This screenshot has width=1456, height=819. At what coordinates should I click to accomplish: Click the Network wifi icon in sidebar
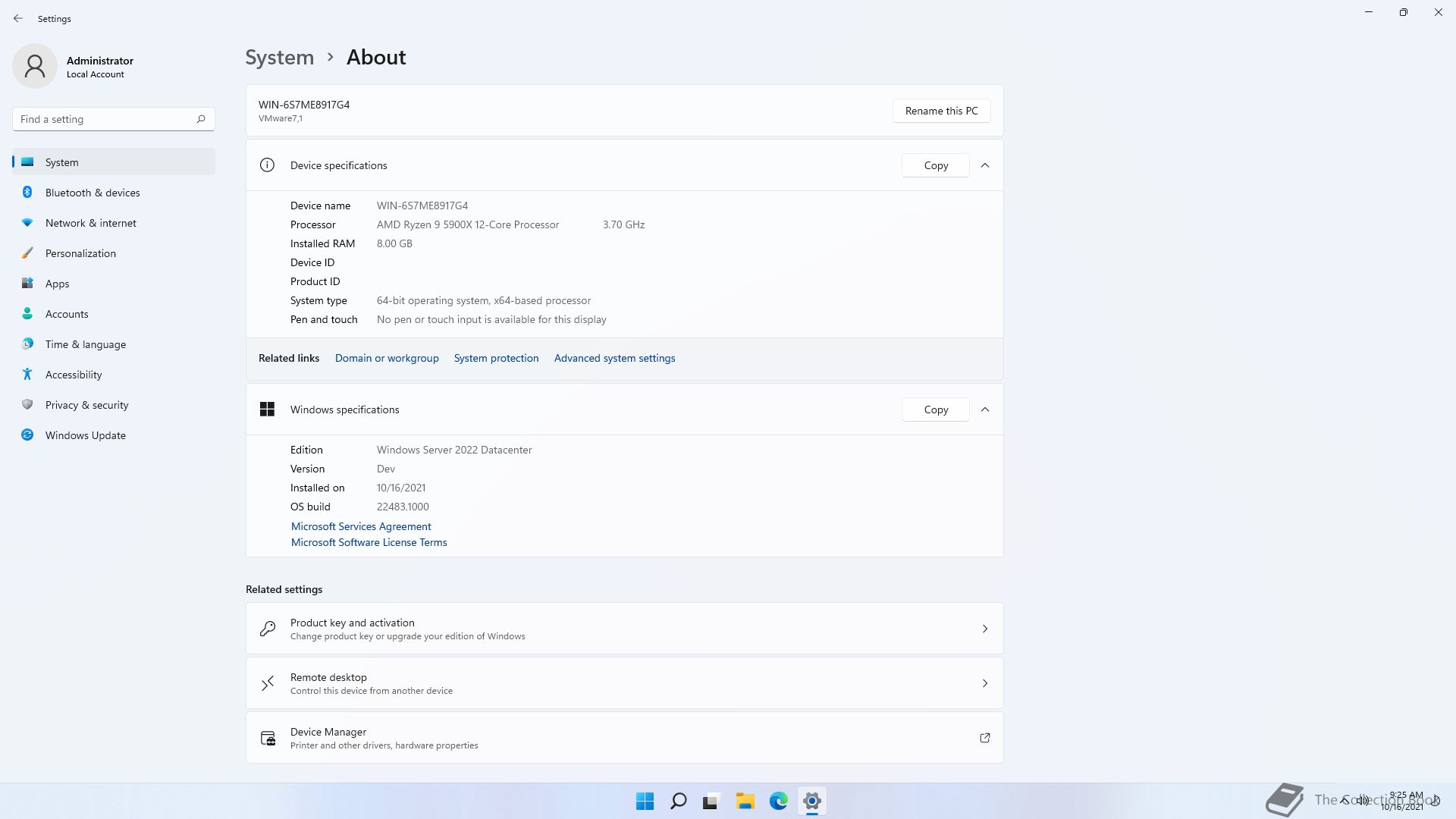(27, 223)
